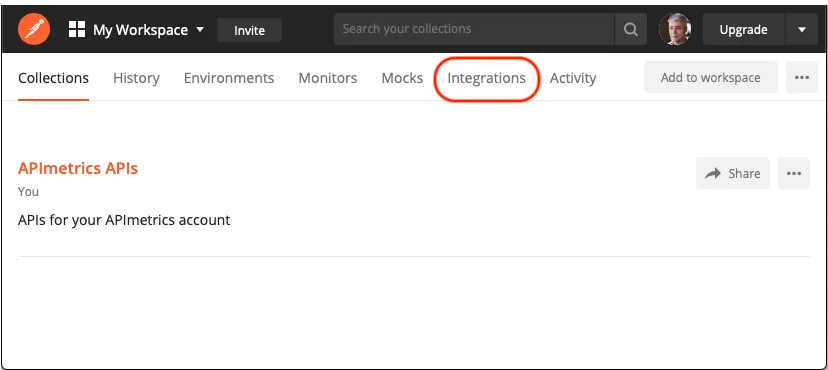Open the user avatar profile menu
The height and width of the screenshot is (370, 828).
[x=675, y=29]
